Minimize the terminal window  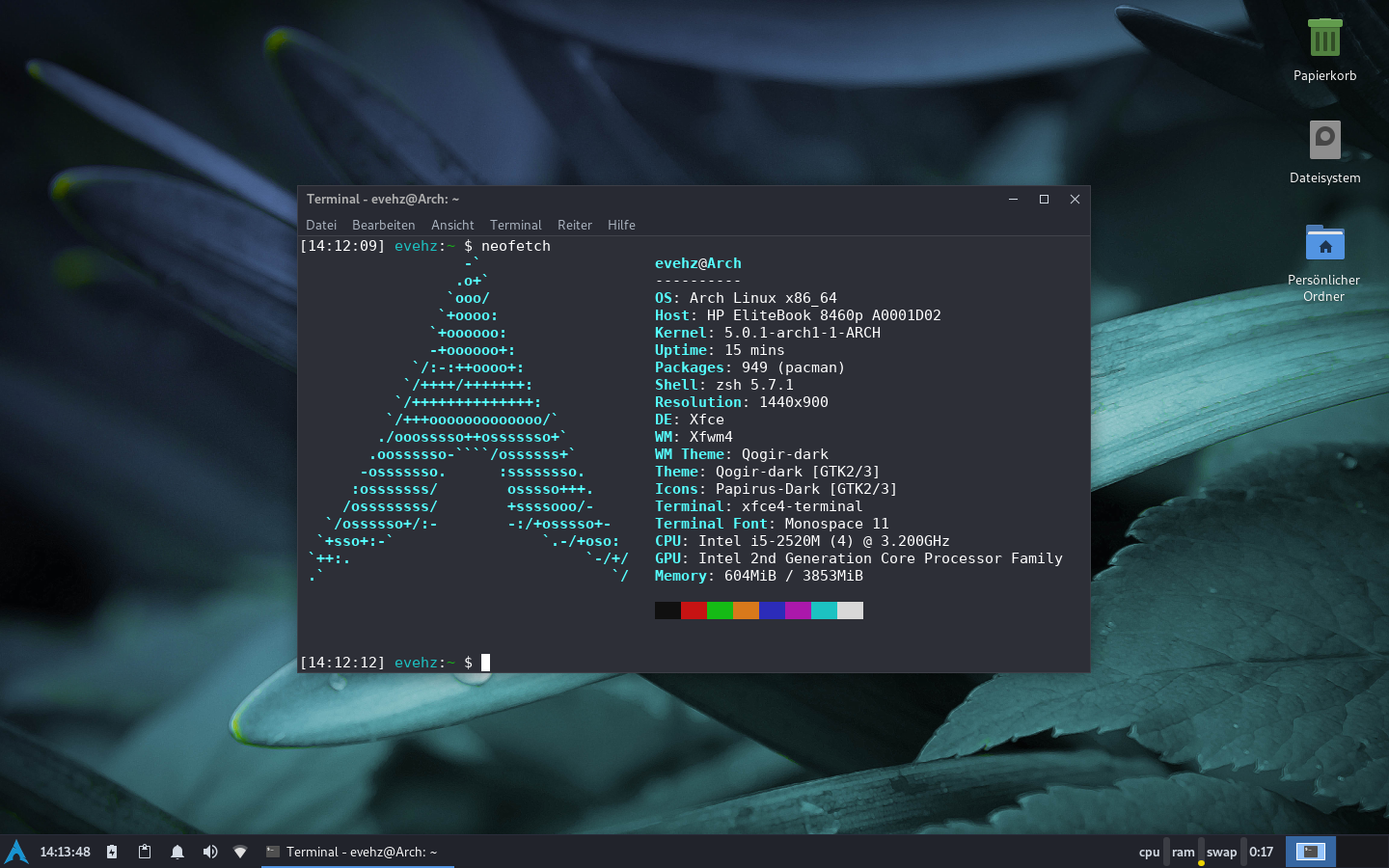(x=1013, y=199)
